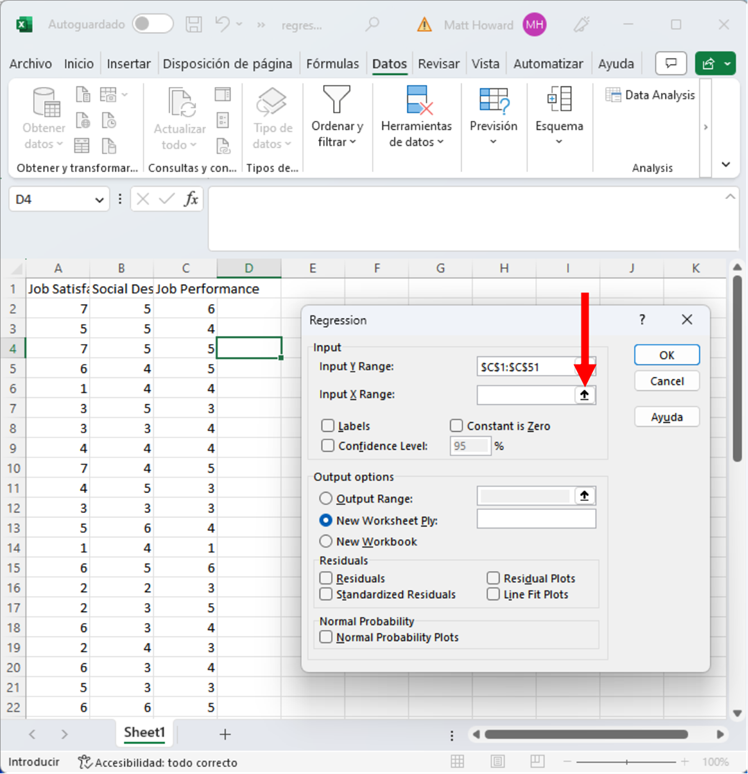
Task: Switch to the Fórmulas ribbon tab
Action: tap(333, 64)
